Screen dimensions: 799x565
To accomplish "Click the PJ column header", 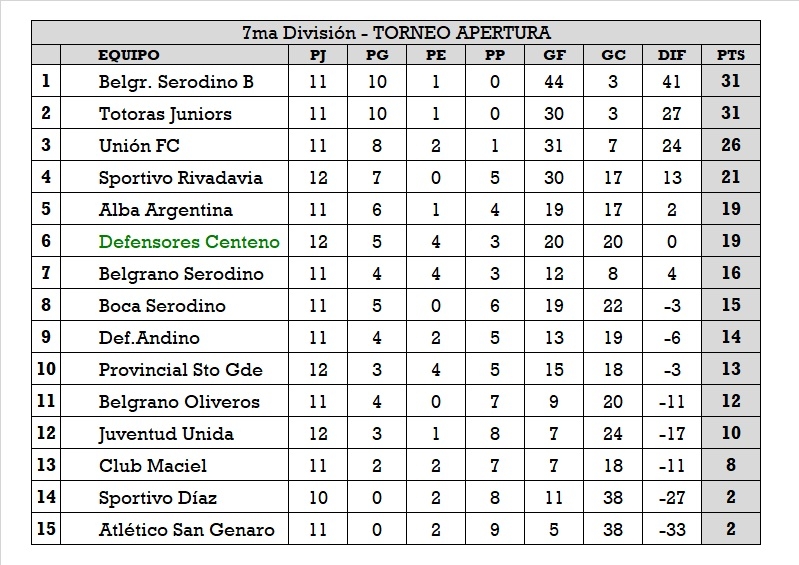I will coord(318,55).
